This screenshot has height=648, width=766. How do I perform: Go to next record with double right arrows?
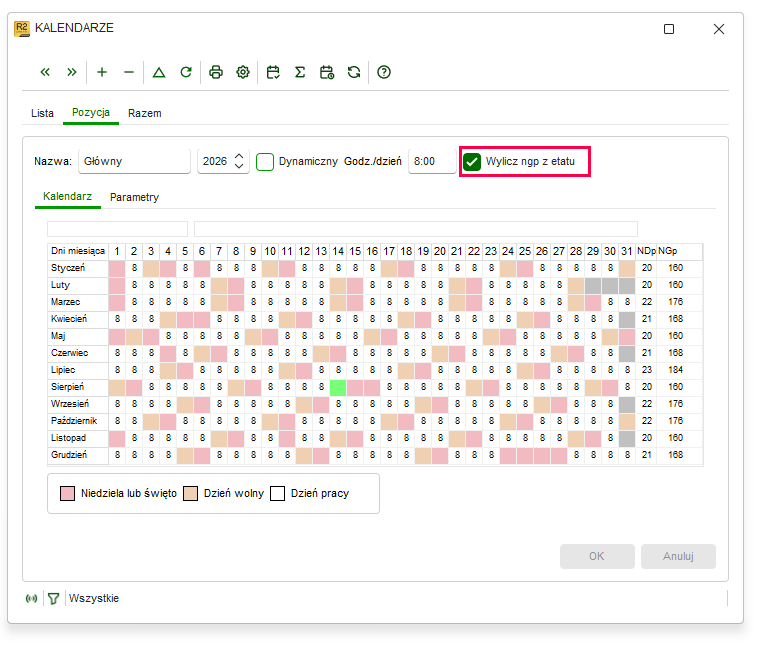pos(72,72)
